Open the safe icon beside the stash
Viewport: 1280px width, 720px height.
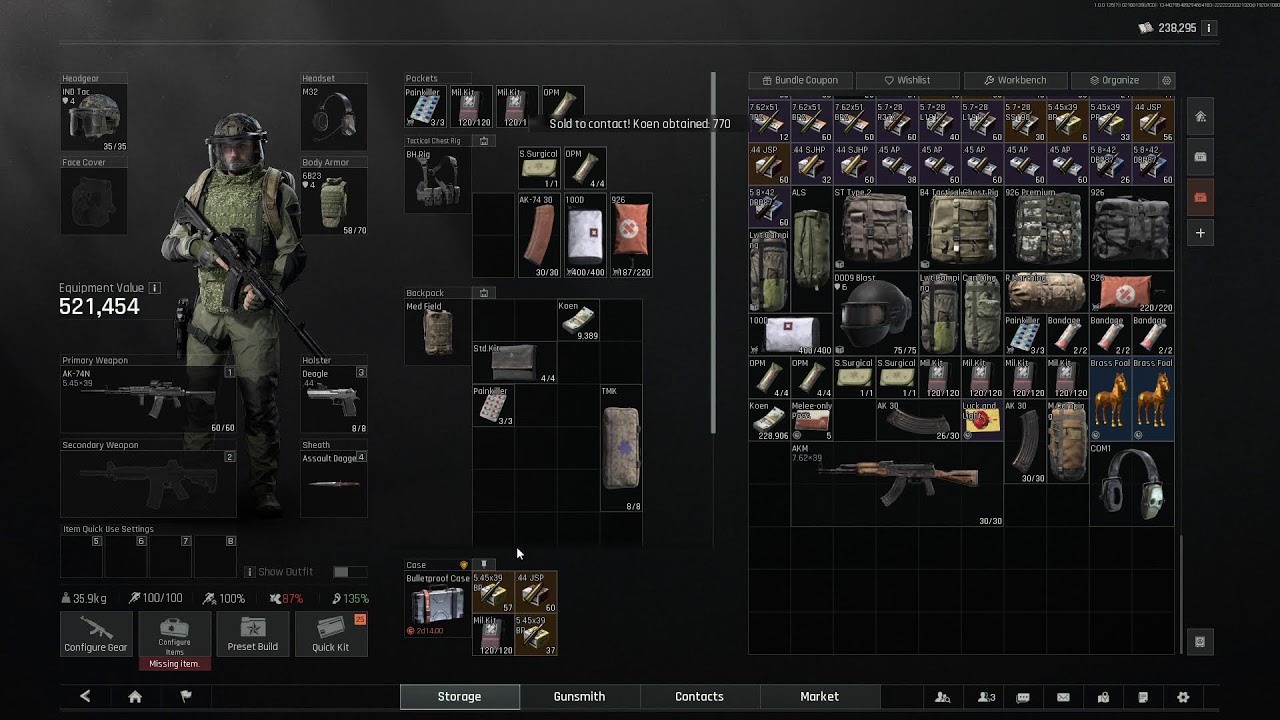[1200, 642]
